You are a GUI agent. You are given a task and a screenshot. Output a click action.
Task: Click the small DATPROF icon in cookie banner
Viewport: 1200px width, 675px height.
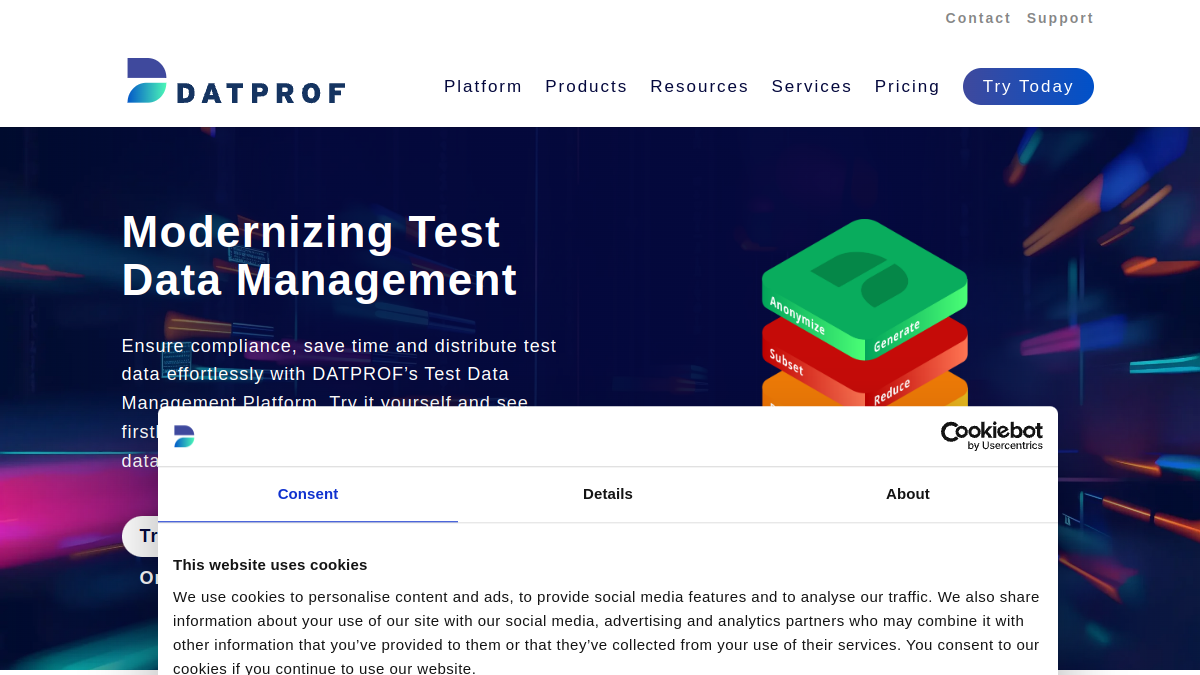[x=184, y=436]
